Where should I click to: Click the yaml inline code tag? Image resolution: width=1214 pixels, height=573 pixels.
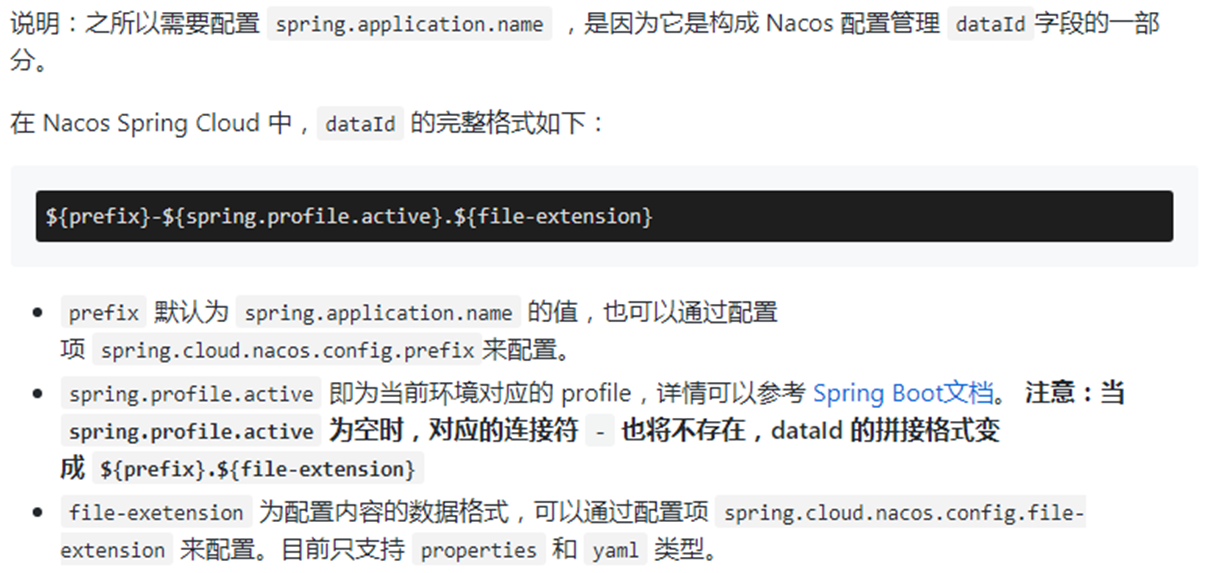613,550
